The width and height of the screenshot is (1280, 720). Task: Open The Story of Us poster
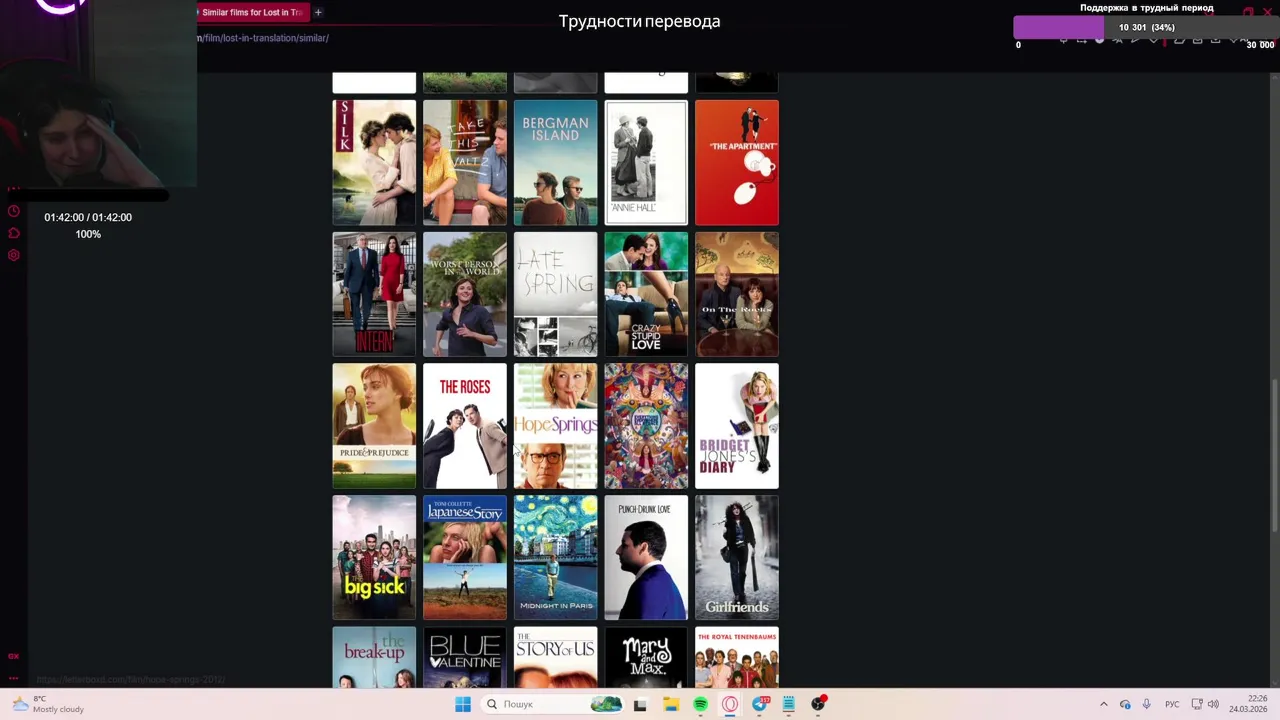(555, 657)
